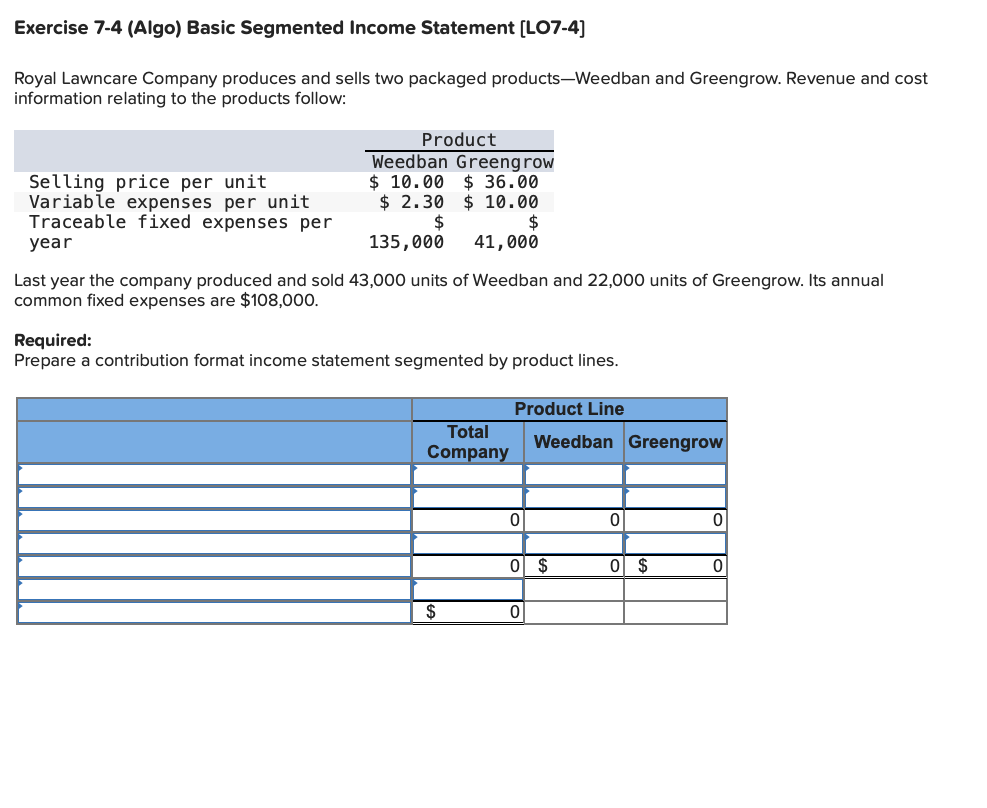987x808 pixels.
Task: Open the fifth row label dropdown in answer table
Action: point(215,566)
